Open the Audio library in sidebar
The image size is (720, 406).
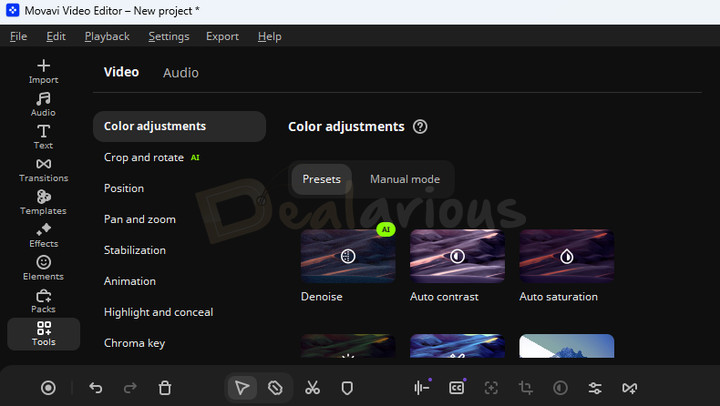[43, 104]
